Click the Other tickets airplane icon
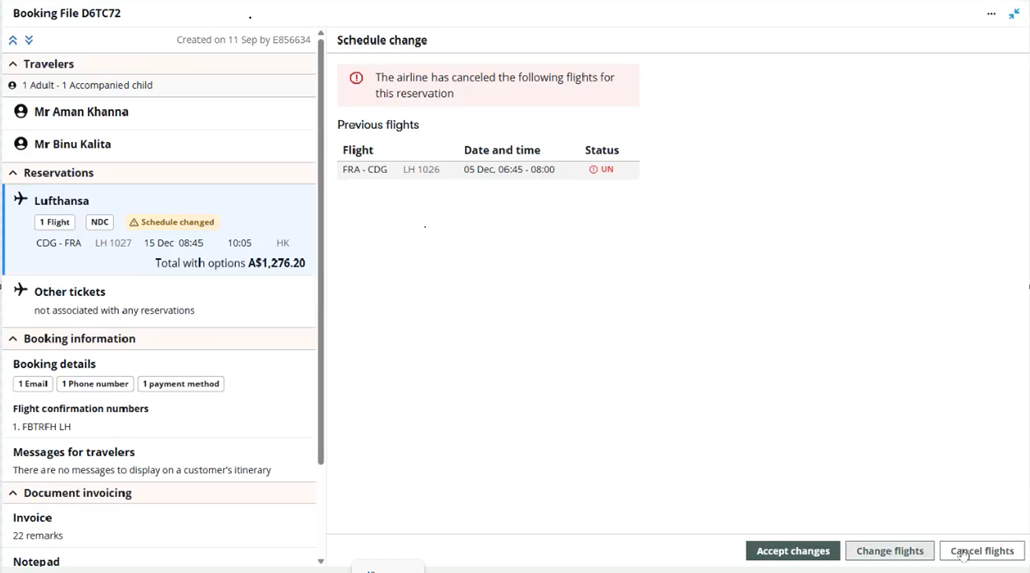The height and width of the screenshot is (573, 1030). pyautogui.click(x=21, y=291)
